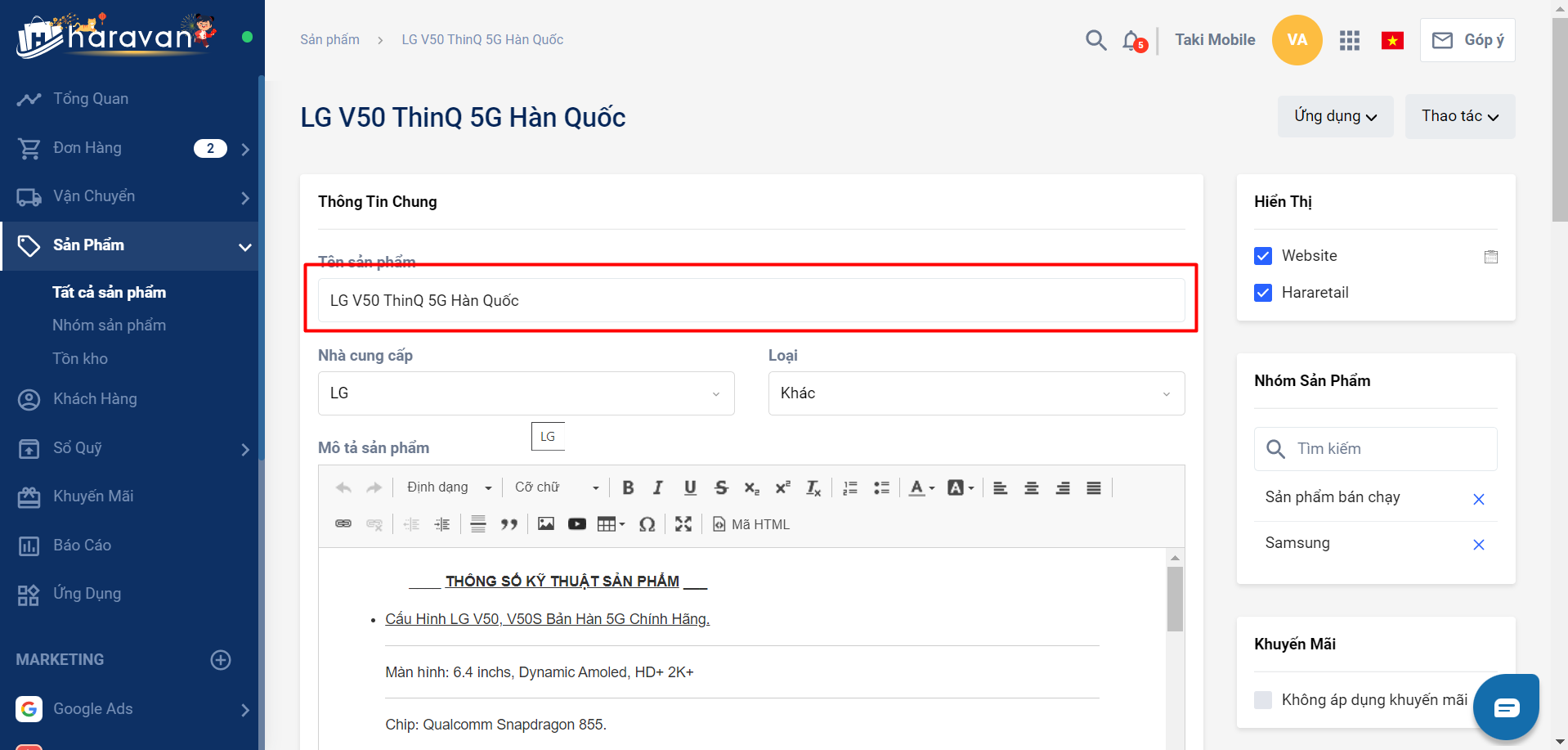Uncheck the Website visibility checkbox
The height and width of the screenshot is (750, 1568).
pyautogui.click(x=1263, y=256)
